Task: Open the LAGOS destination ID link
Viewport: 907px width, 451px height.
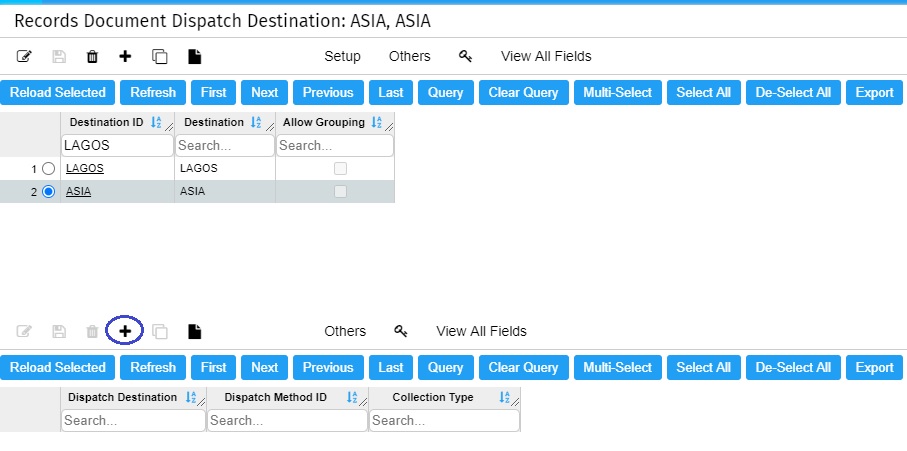Action: [84, 168]
